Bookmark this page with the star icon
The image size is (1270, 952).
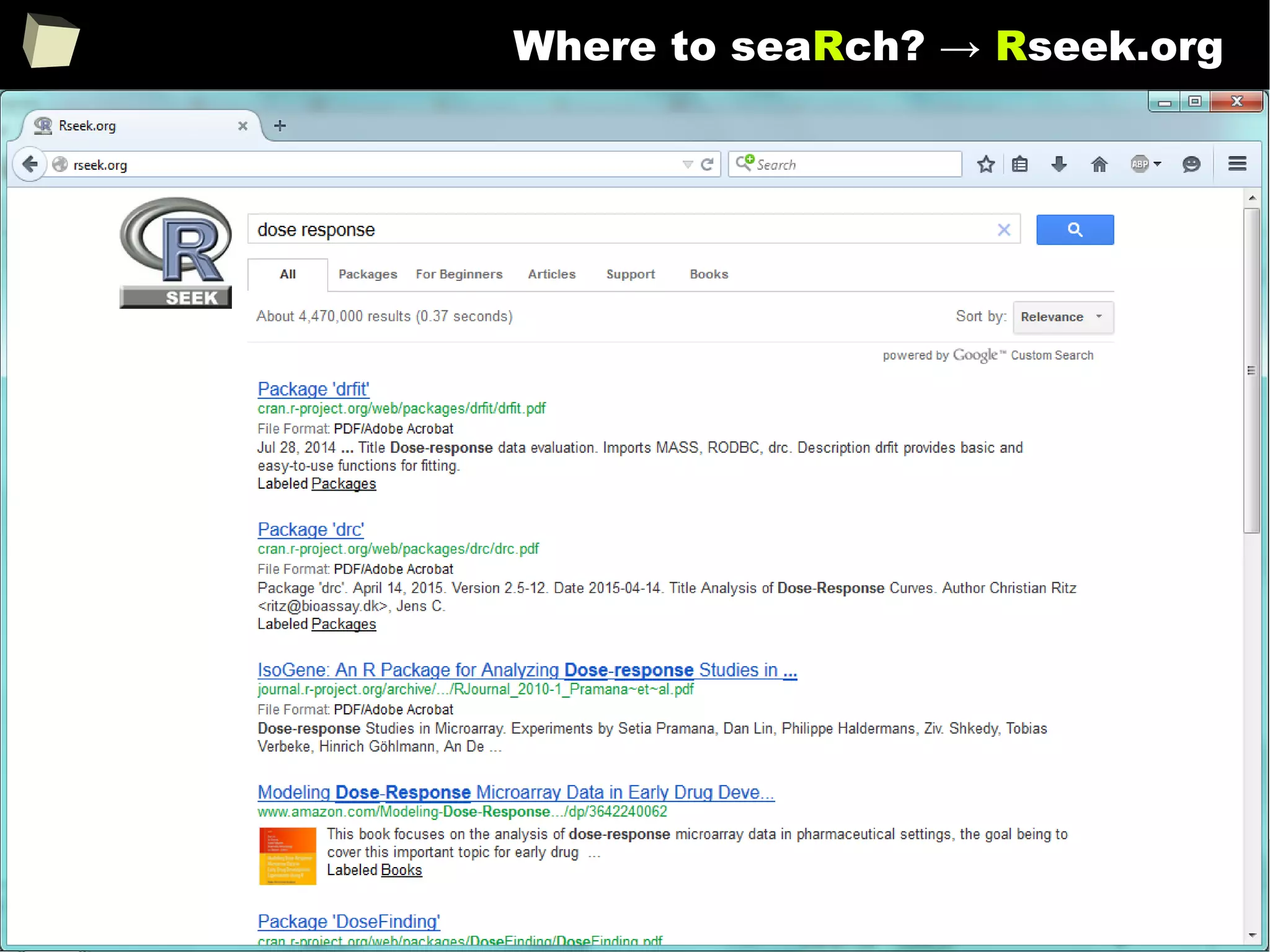pyautogui.click(x=986, y=164)
